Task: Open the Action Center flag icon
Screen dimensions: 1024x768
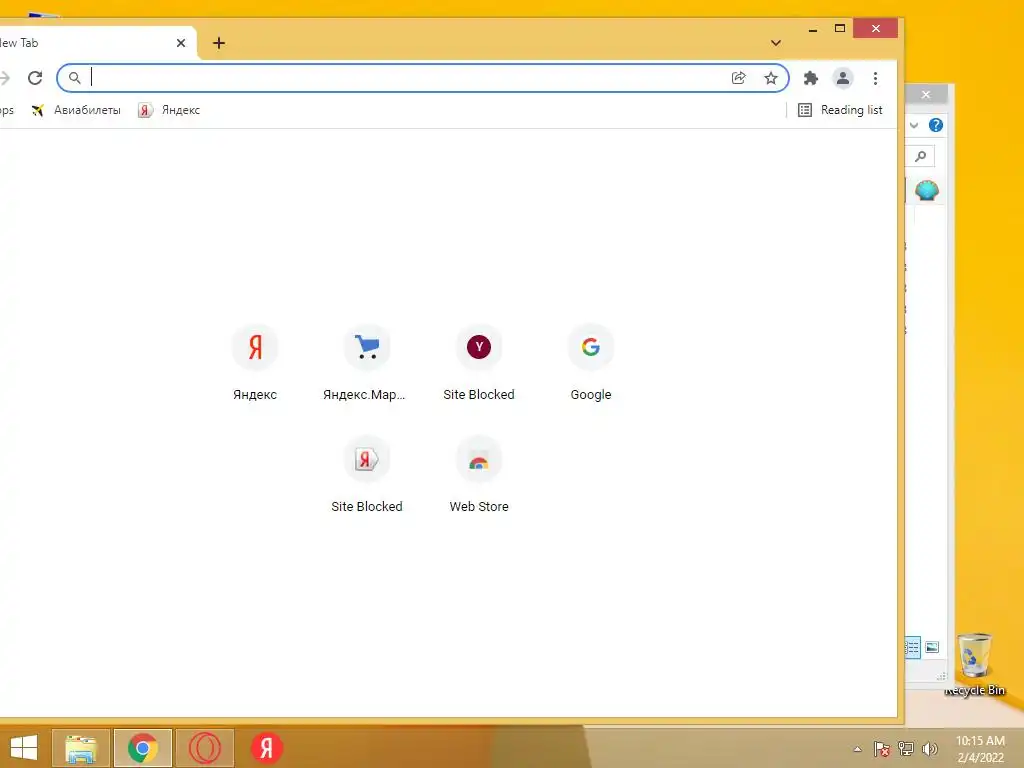Action: [x=881, y=749]
